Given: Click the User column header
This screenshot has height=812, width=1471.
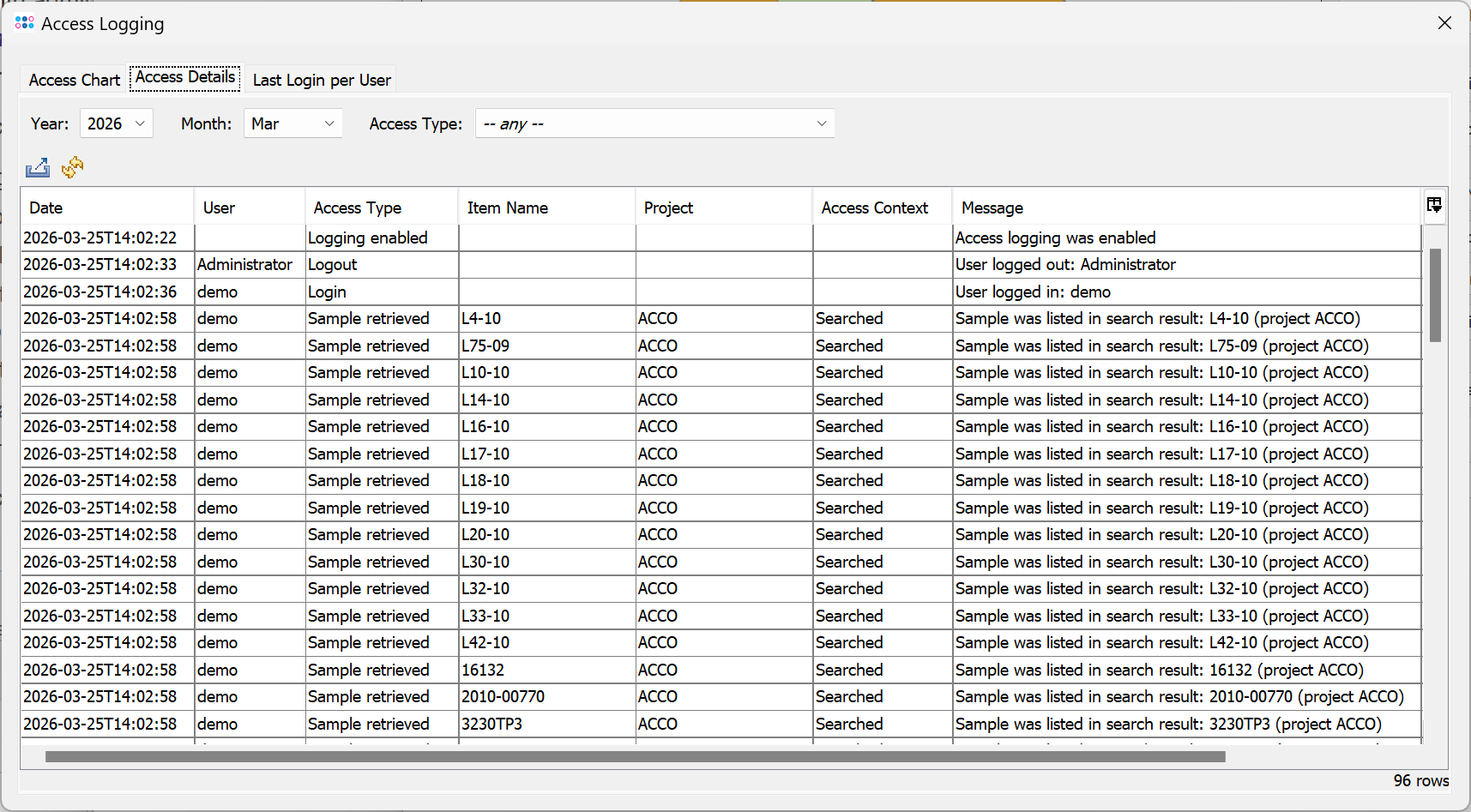Looking at the screenshot, I should (249, 208).
